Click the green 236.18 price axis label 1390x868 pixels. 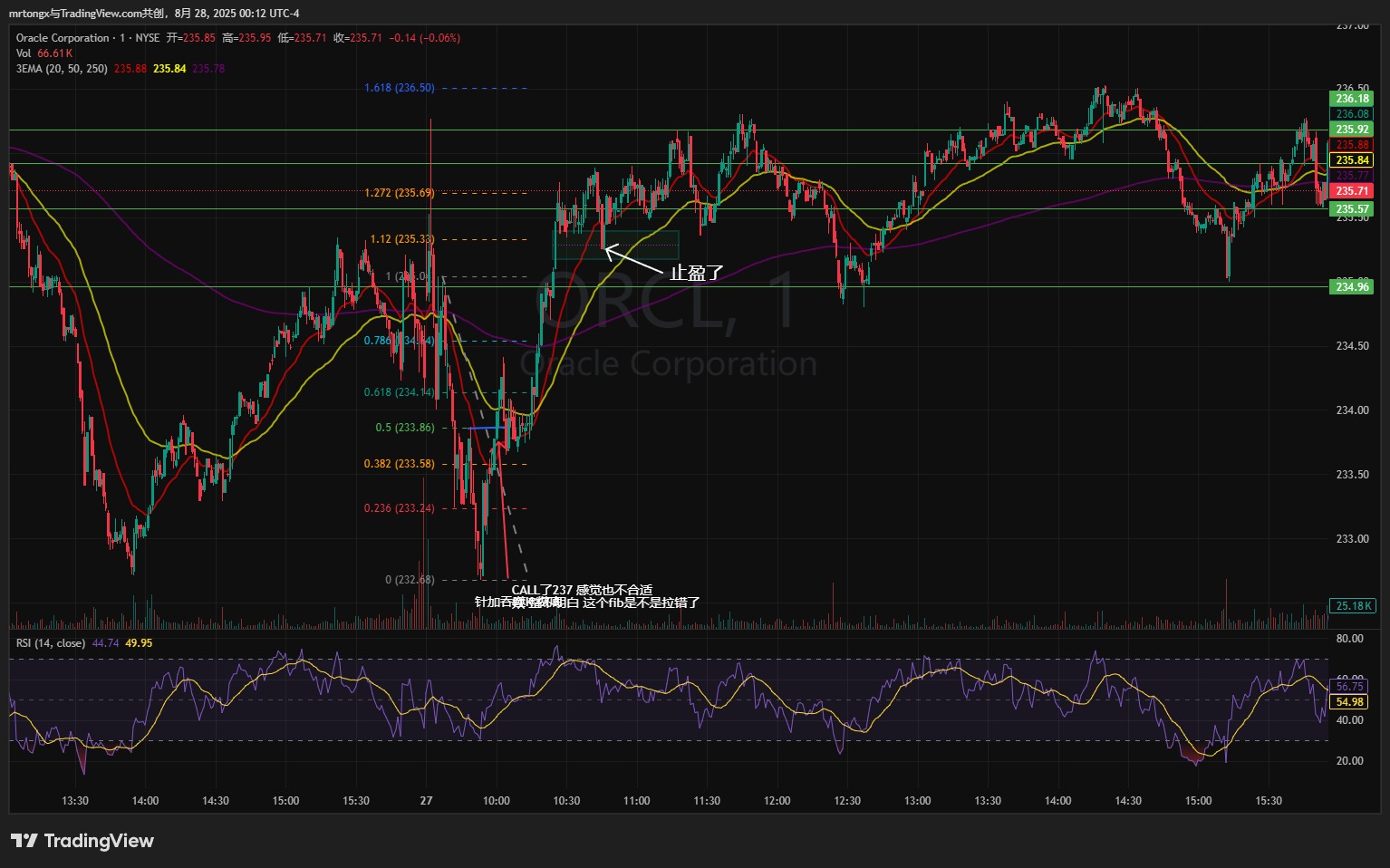coord(1352,99)
